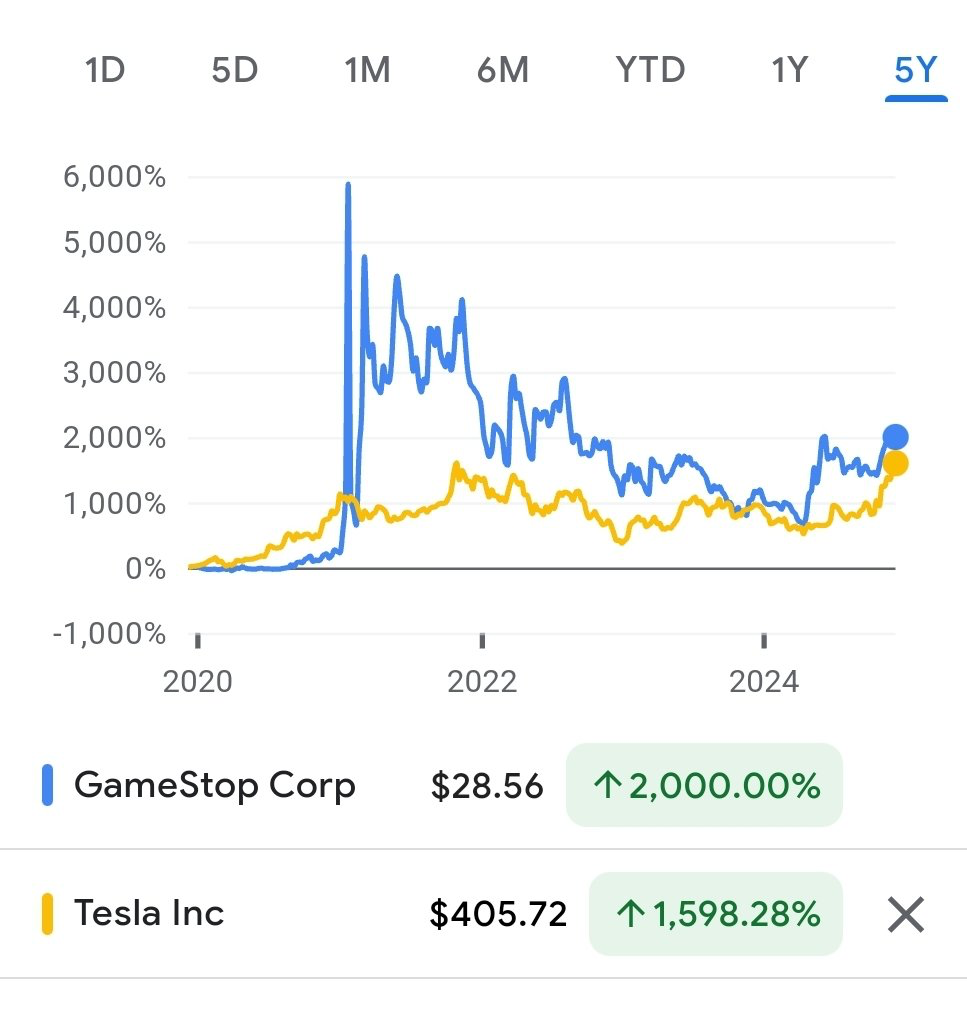Click the Tesla $405.72 price

click(x=498, y=914)
